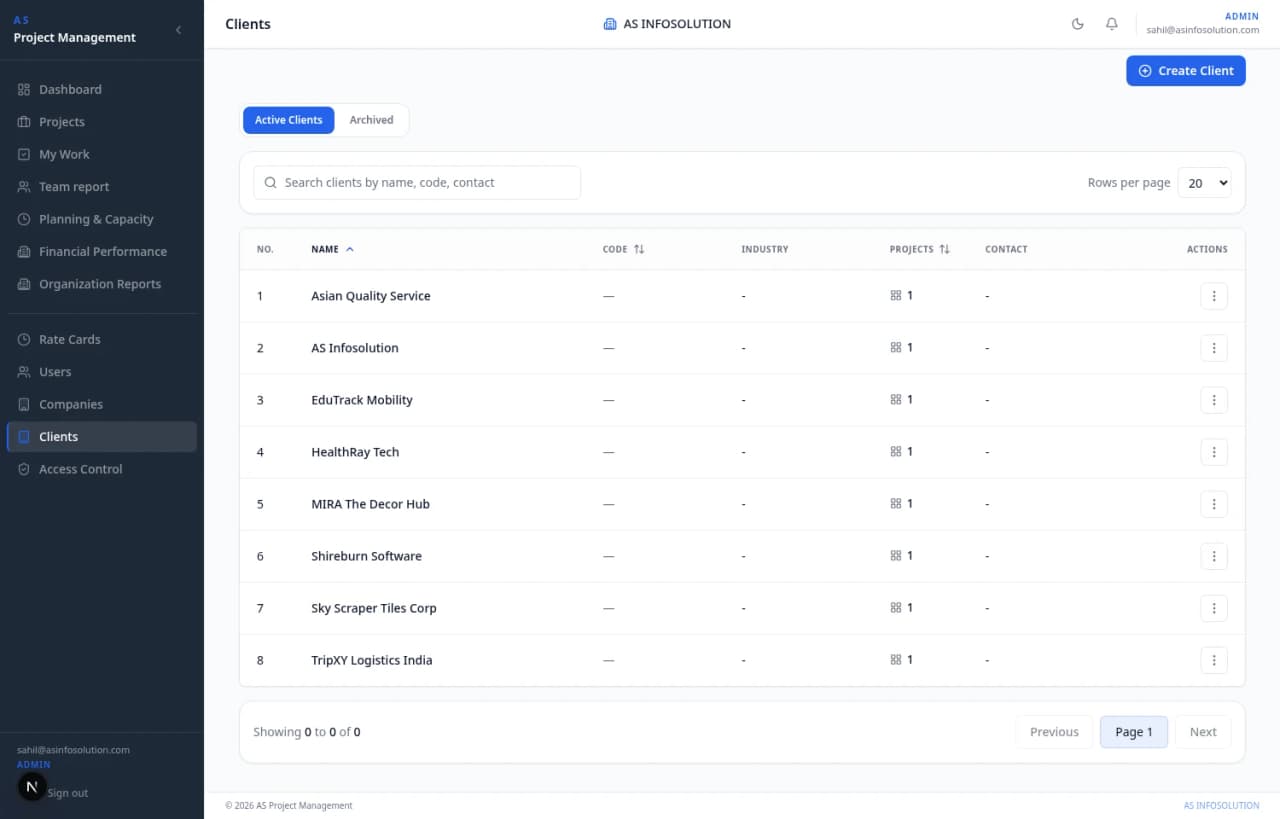Switch to the Archived tab
Image resolution: width=1280 pixels, height=819 pixels.
pos(371,120)
